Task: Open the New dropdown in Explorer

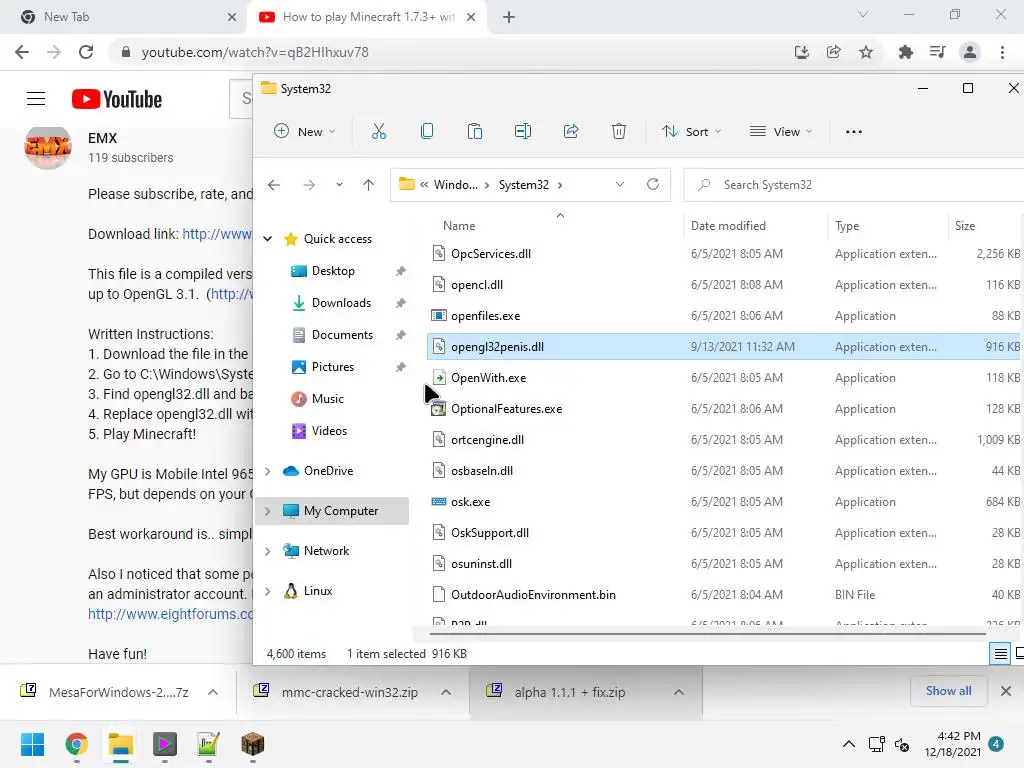Action: pyautogui.click(x=304, y=131)
